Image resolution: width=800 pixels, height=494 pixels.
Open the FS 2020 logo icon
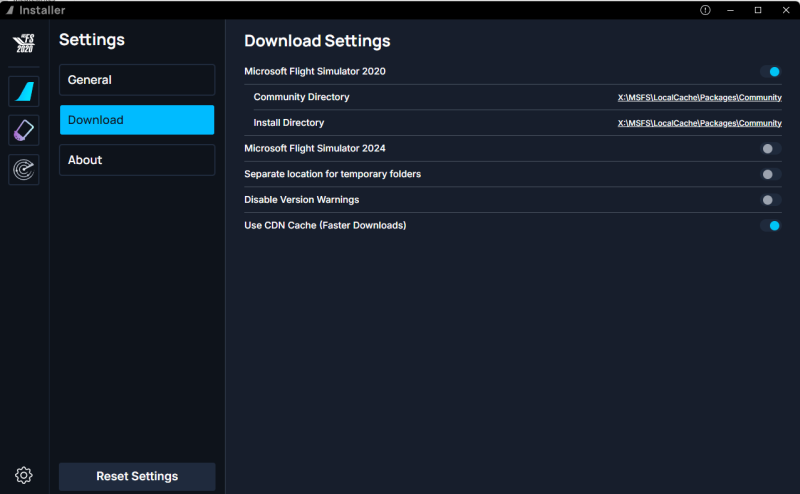pyautogui.click(x=23, y=43)
